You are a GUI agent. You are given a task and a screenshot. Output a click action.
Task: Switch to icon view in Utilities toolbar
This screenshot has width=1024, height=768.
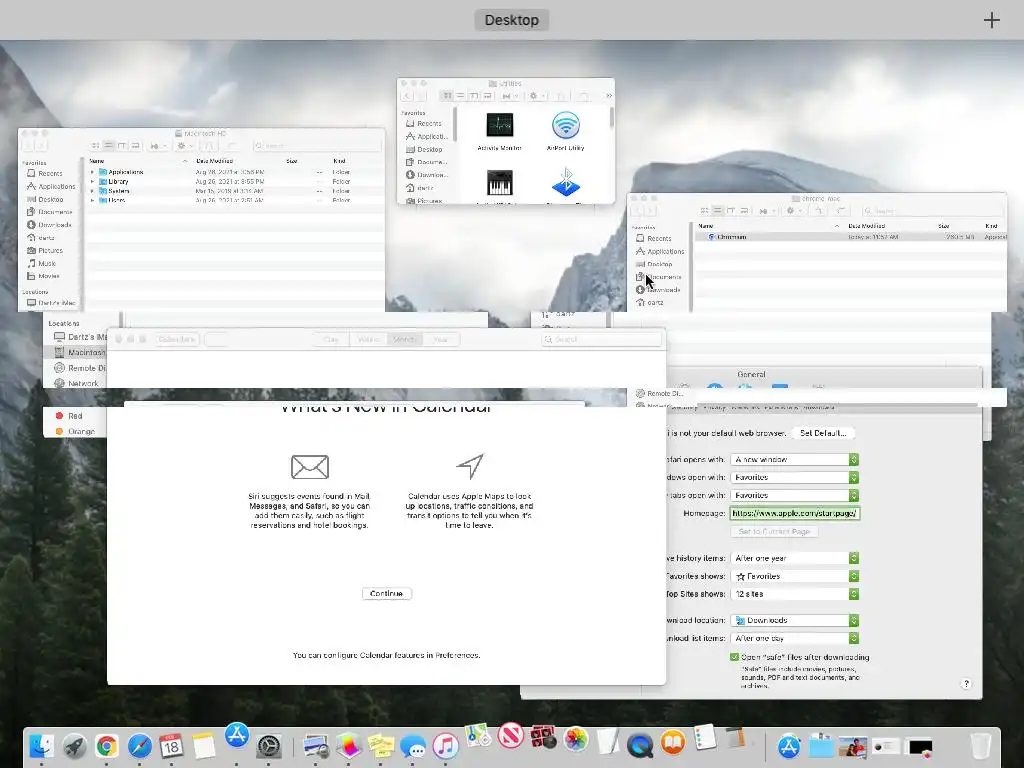[447, 96]
